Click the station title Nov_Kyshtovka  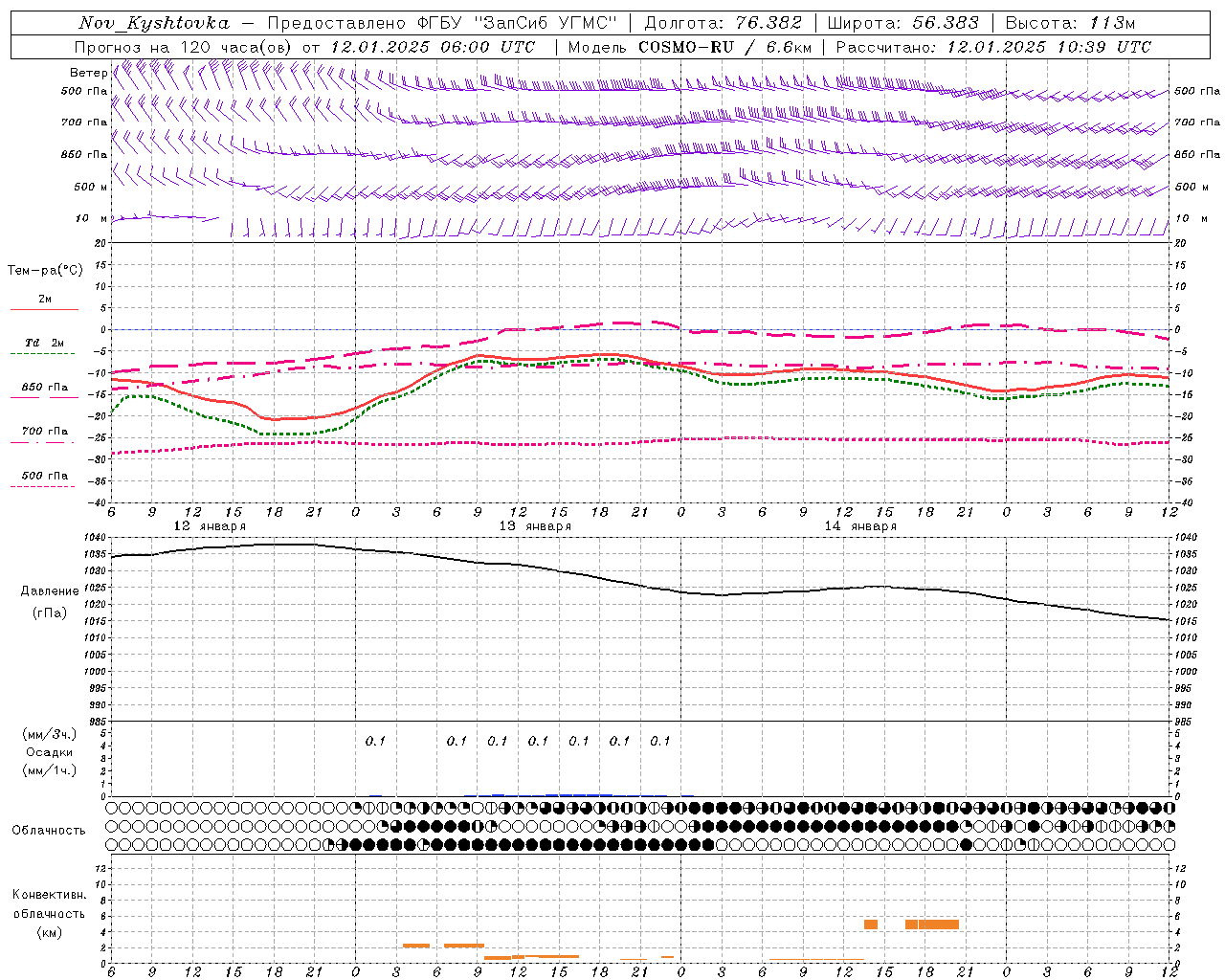point(154,23)
